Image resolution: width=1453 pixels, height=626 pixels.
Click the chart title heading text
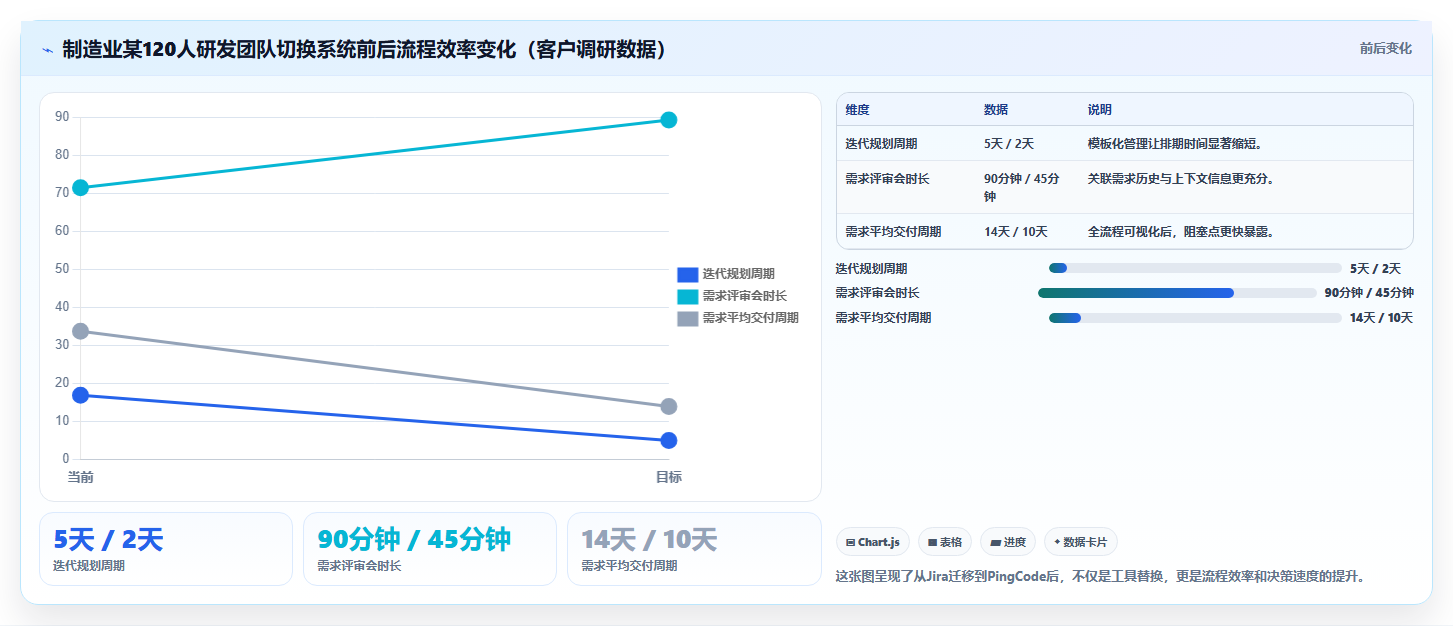pos(364,50)
